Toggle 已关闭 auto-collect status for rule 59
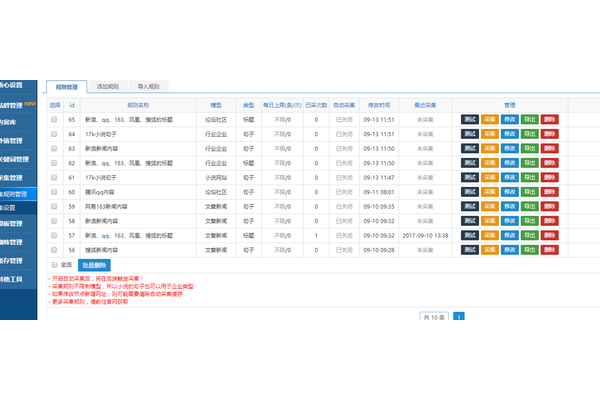Viewport: 600px width, 400px height. [x=345, y=205]
